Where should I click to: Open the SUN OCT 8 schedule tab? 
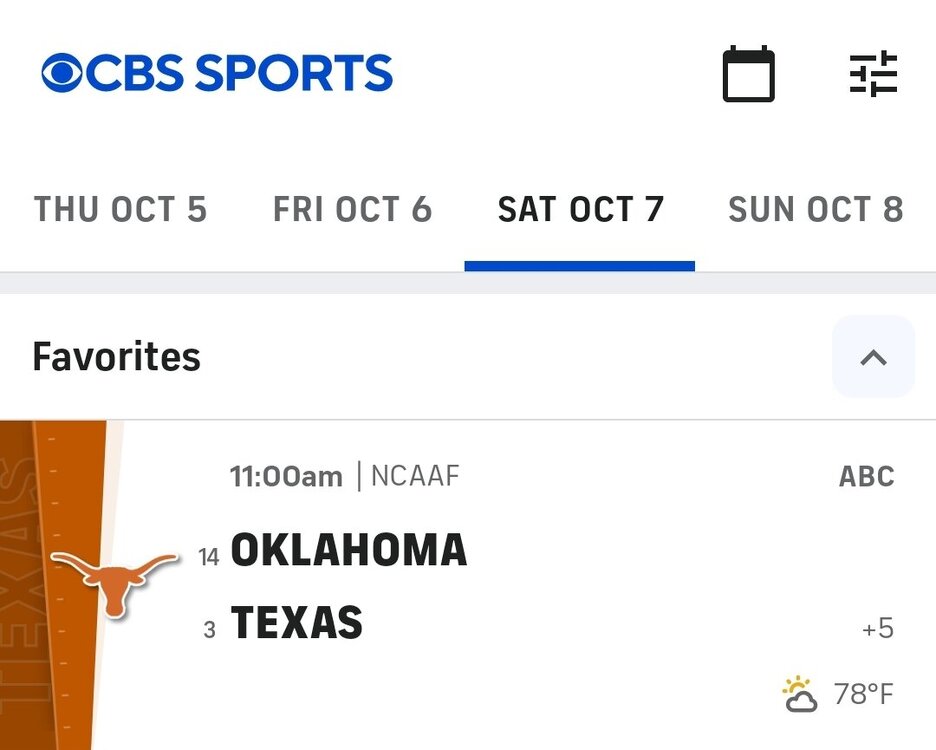pyautogui.click(x=815, y=209)
